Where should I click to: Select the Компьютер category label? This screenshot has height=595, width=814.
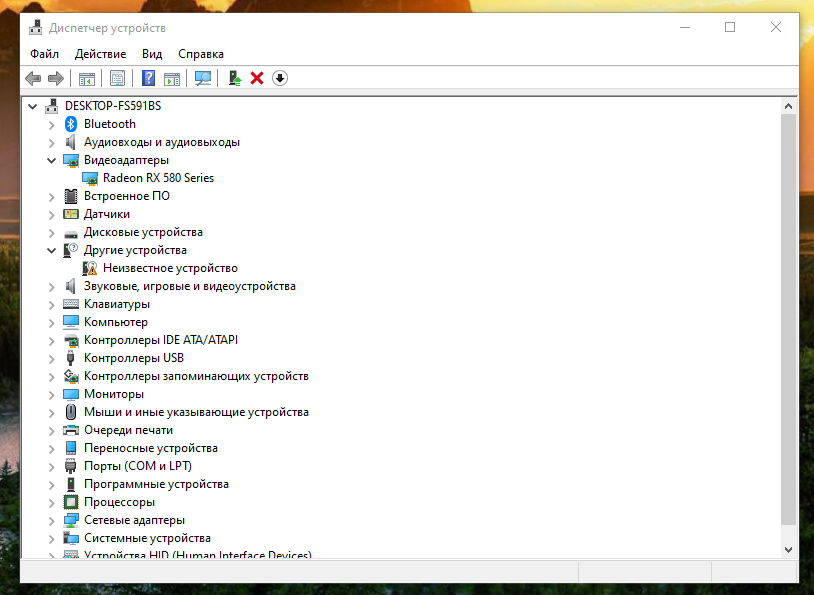coord(116,322)
